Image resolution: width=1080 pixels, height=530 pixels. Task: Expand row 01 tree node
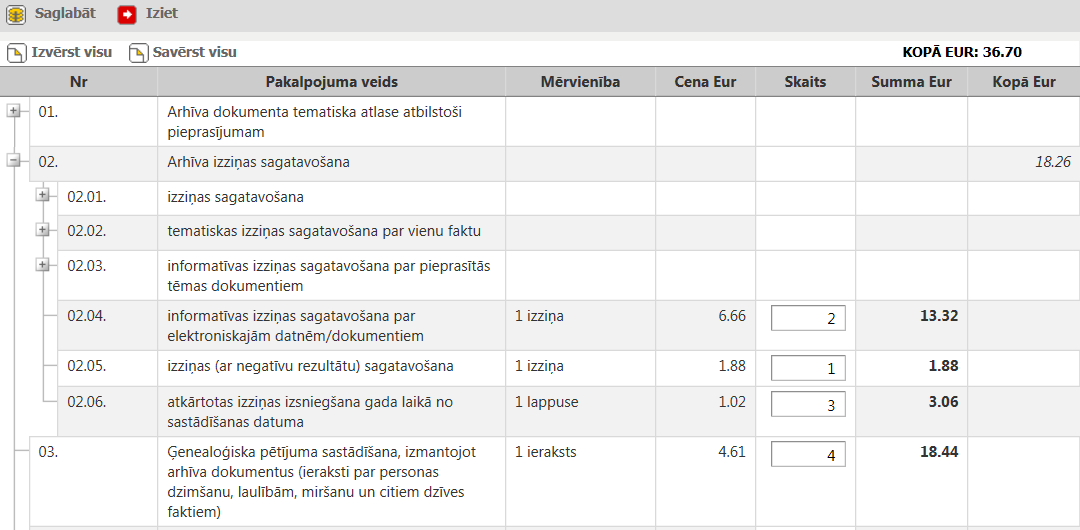click(x=14, y=112)
